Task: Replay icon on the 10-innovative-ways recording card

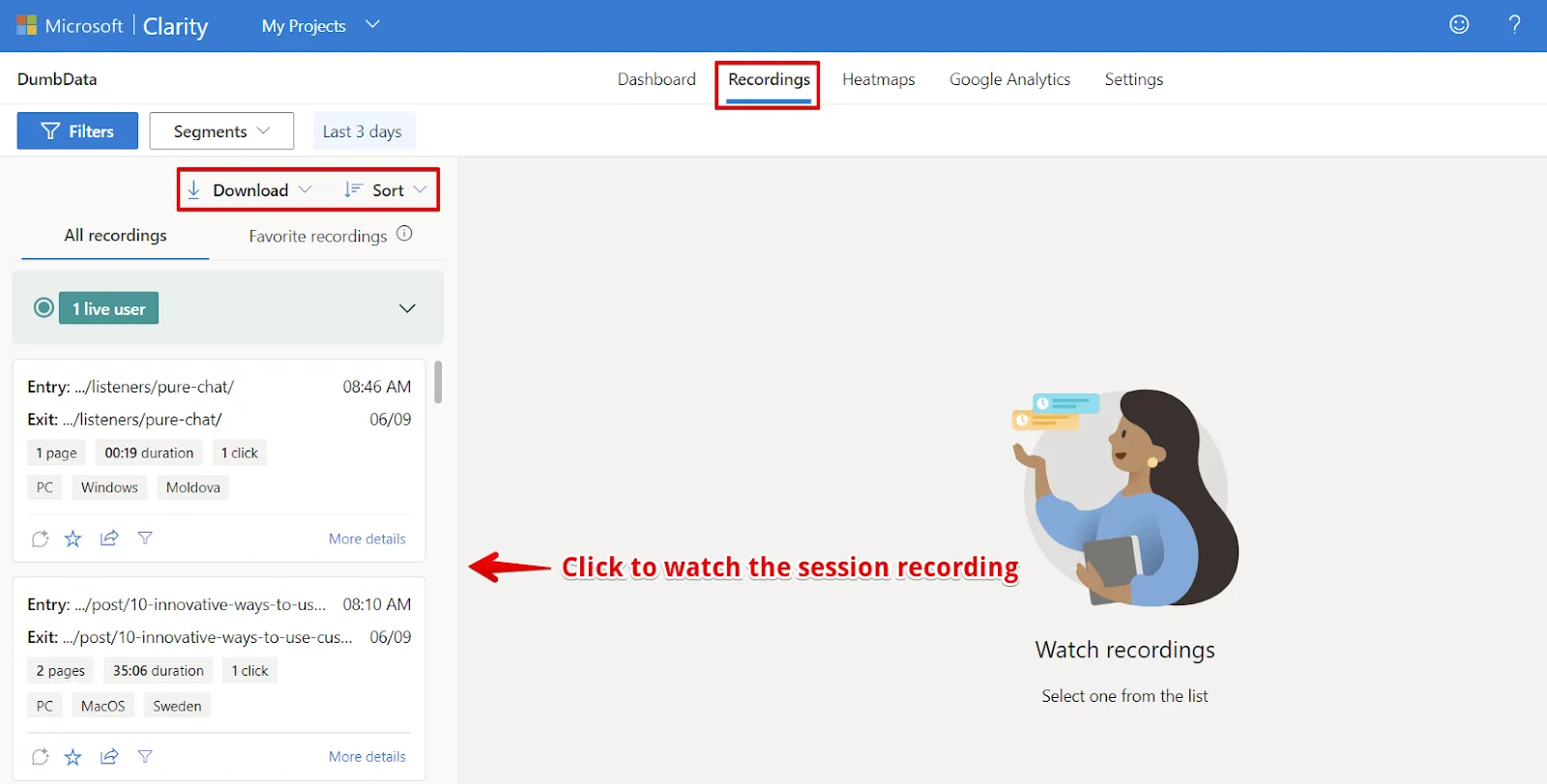Action: click(x=40, y=757)
